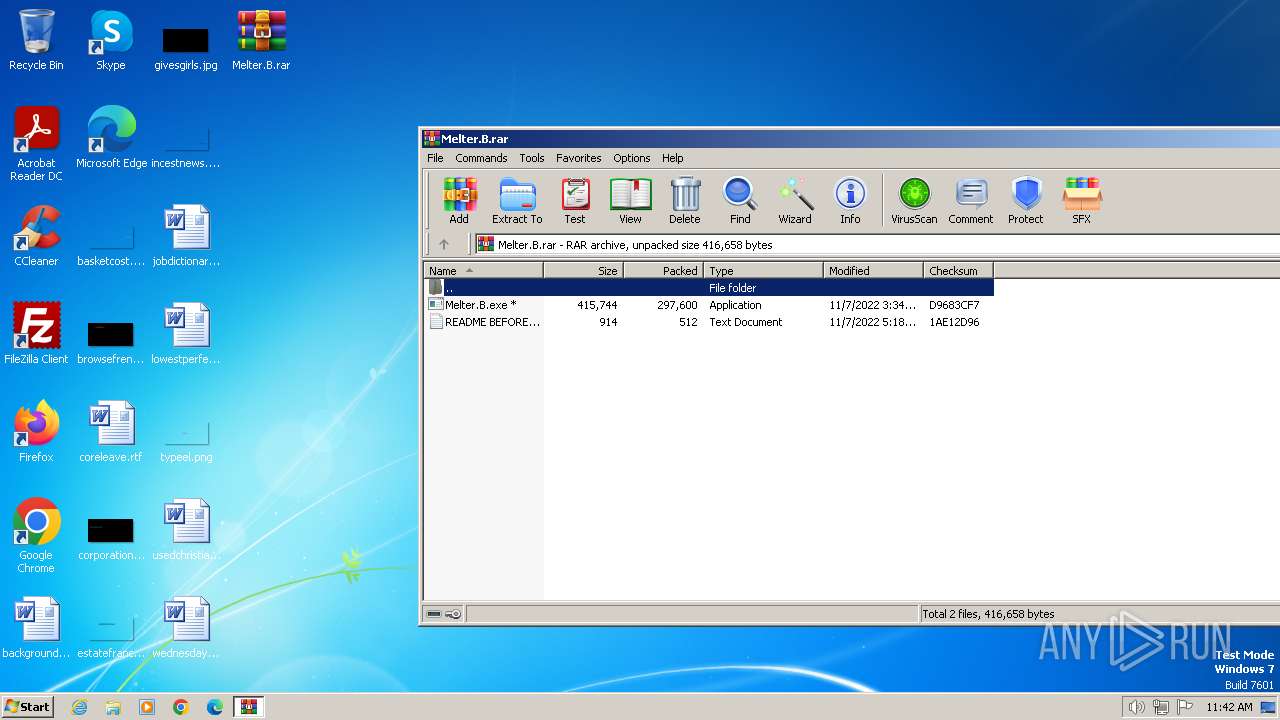Select the Skype desktop shortcut
This screenshot has height=720, width=1280.
(x=111, y=41)
